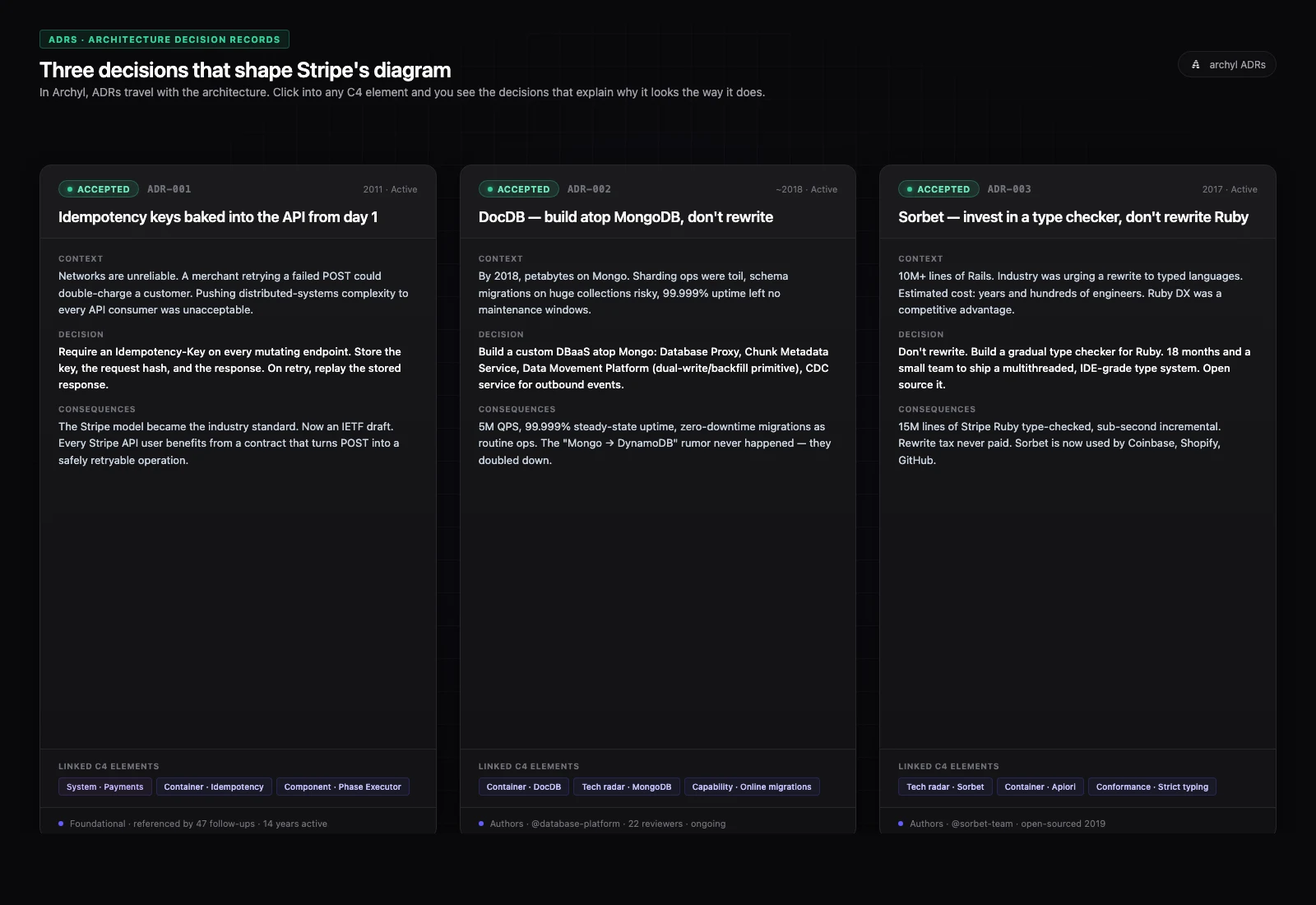Select the ADR-003 identifier

pyautogui.click(x=1009, y=189)
